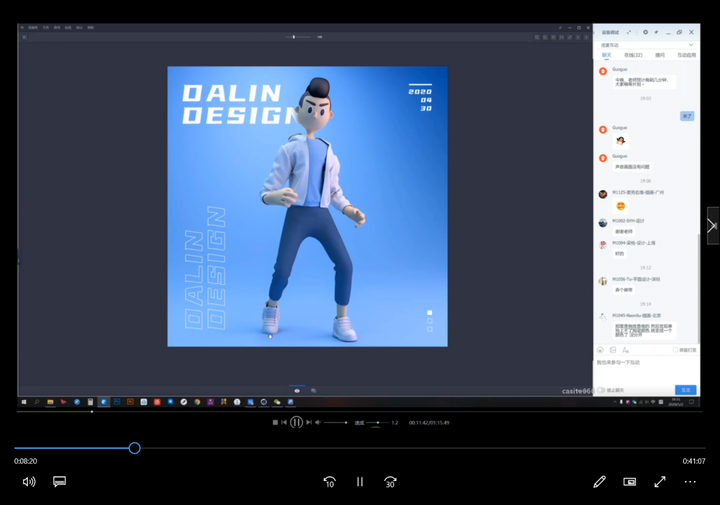Open File Explorer from the taskbar

pyautogui.click(x=50, y=402)
